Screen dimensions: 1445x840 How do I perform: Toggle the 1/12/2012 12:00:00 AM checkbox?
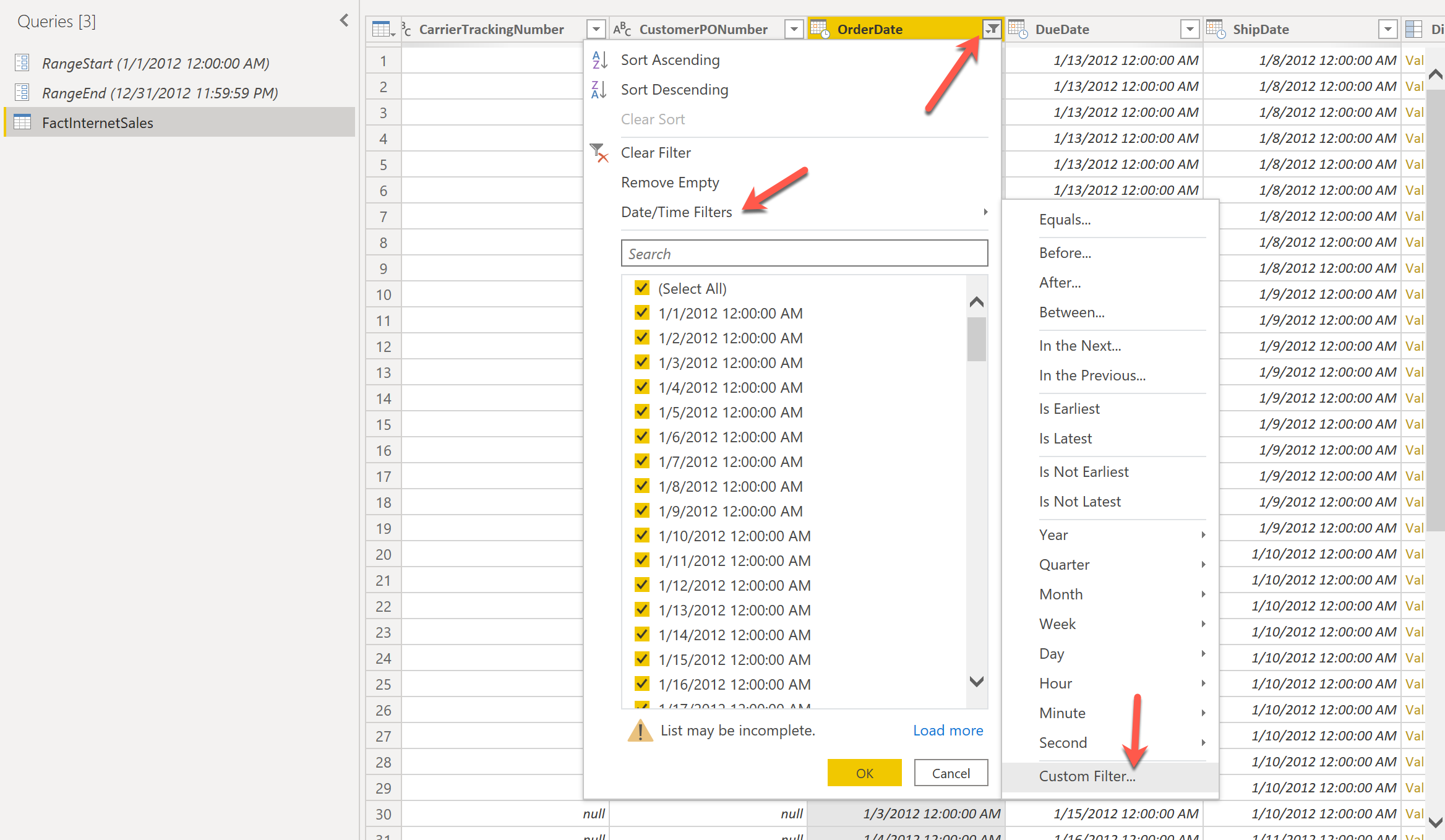pyautogui.click(x=642, y=585)
